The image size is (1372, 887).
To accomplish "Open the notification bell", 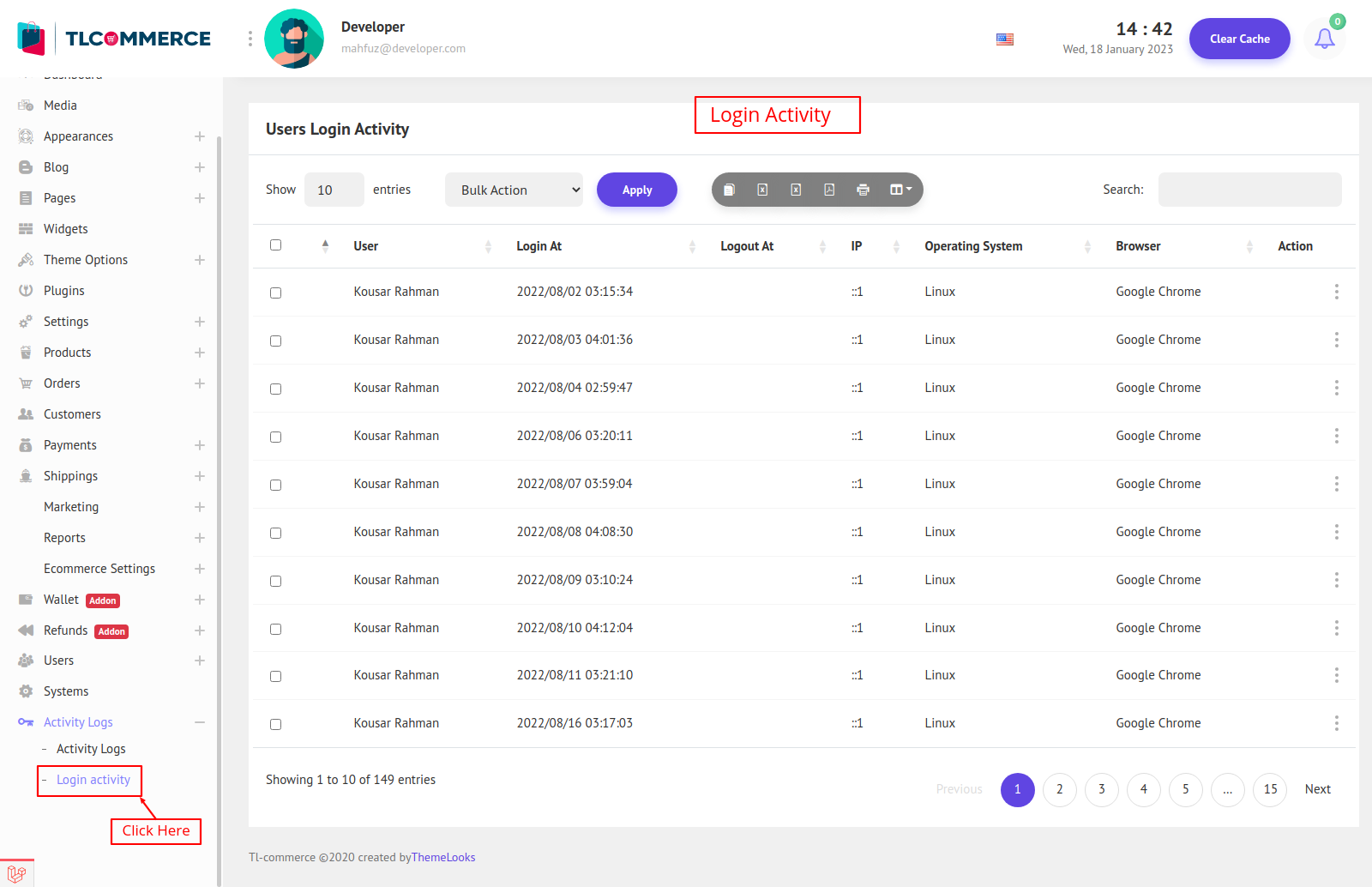I will [1324, 39].
